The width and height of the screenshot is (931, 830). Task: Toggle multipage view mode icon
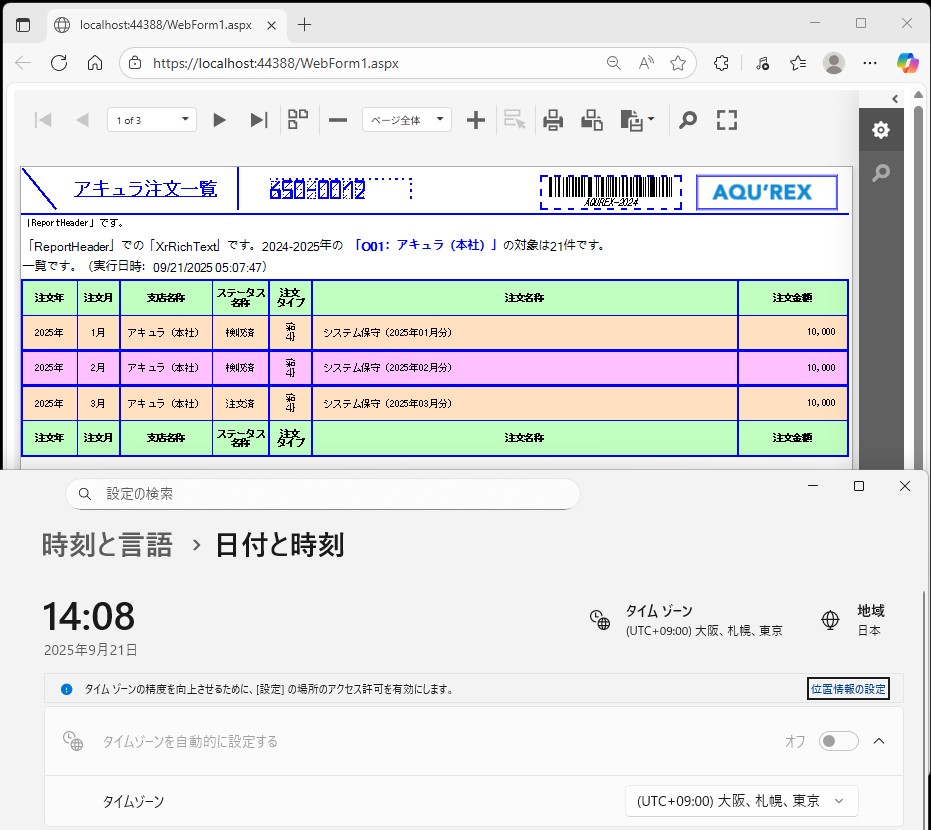298,120
